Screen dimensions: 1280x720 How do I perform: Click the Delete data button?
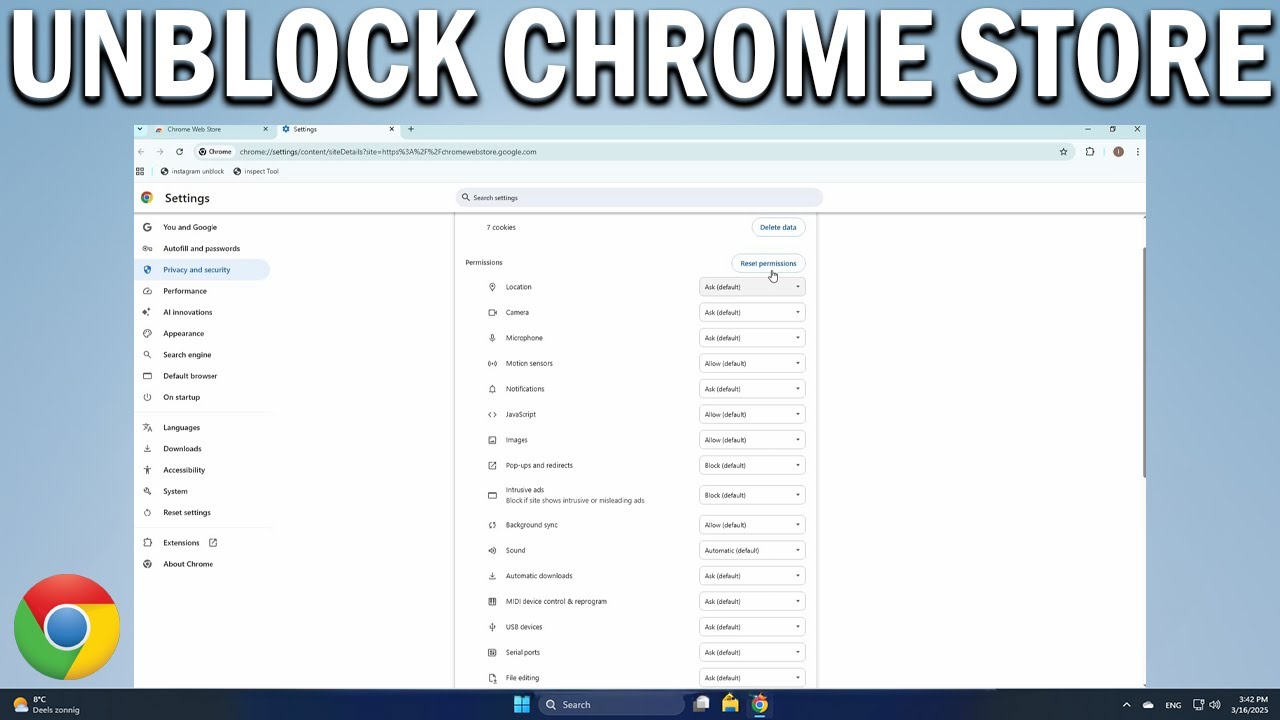click(778, 227)
